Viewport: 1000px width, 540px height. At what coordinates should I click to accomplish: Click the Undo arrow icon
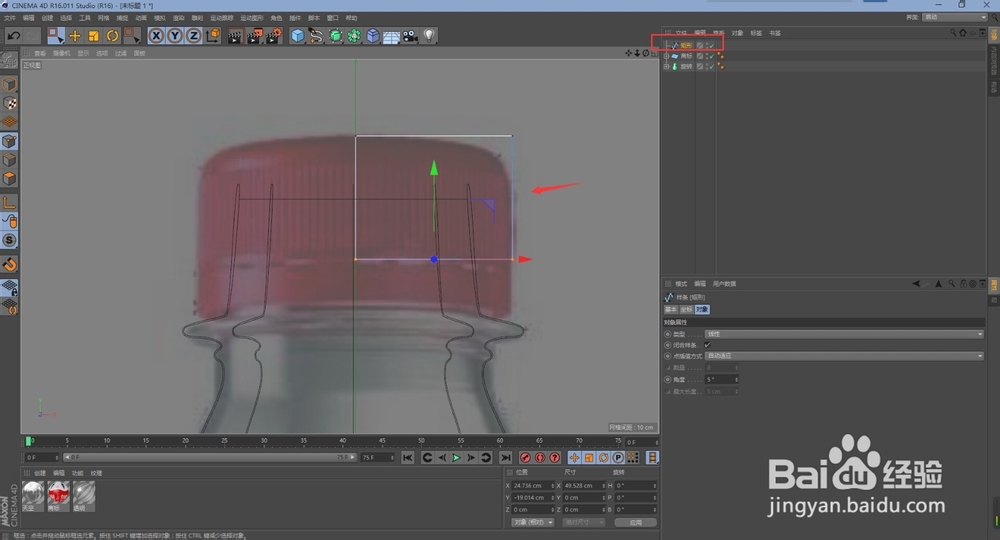13,36
